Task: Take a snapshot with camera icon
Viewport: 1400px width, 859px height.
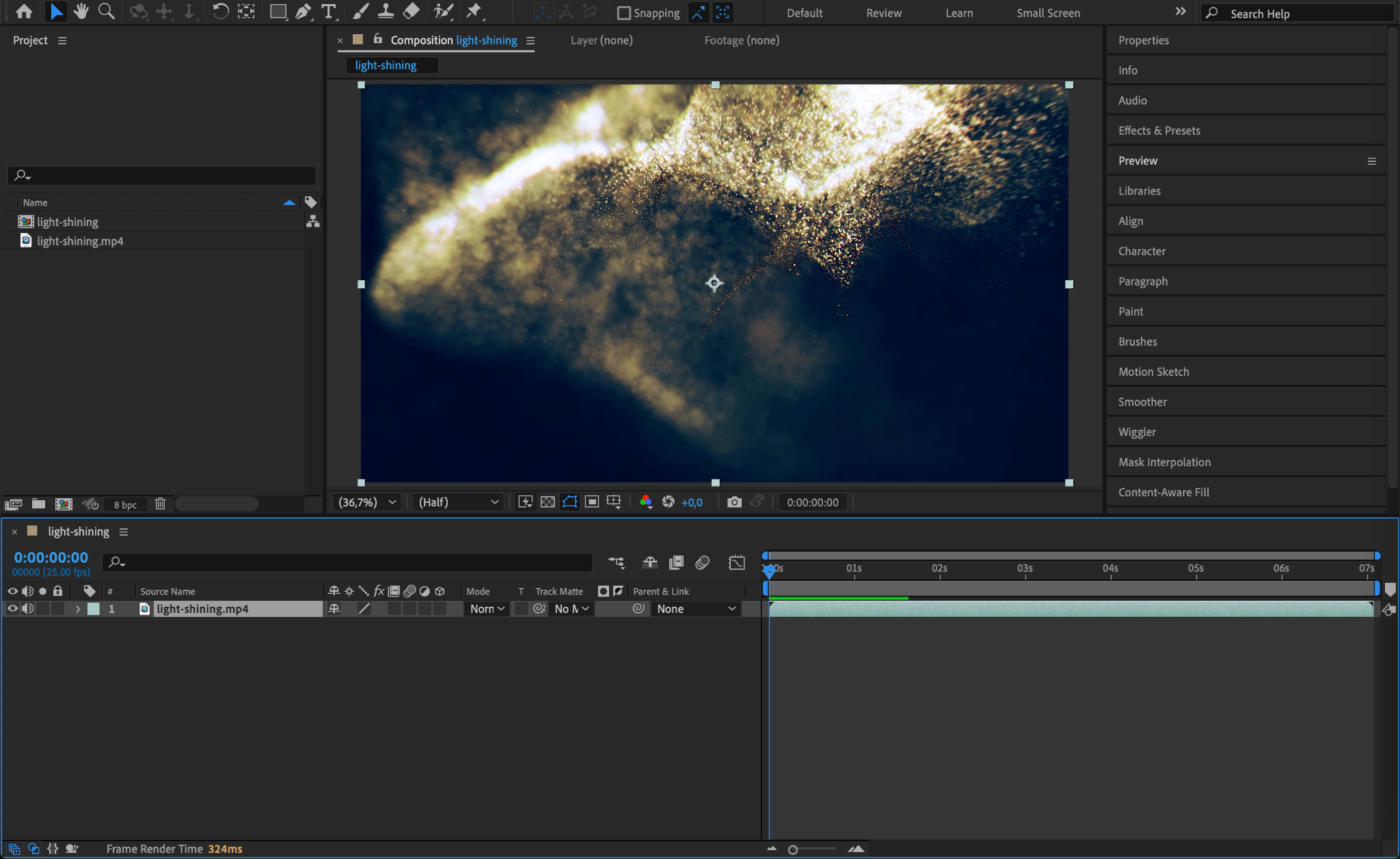Action: tap(734, 502)
